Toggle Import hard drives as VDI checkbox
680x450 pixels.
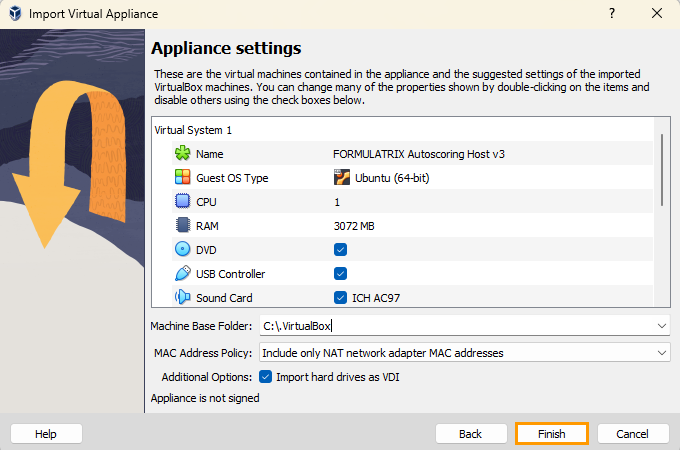(265, 377)
